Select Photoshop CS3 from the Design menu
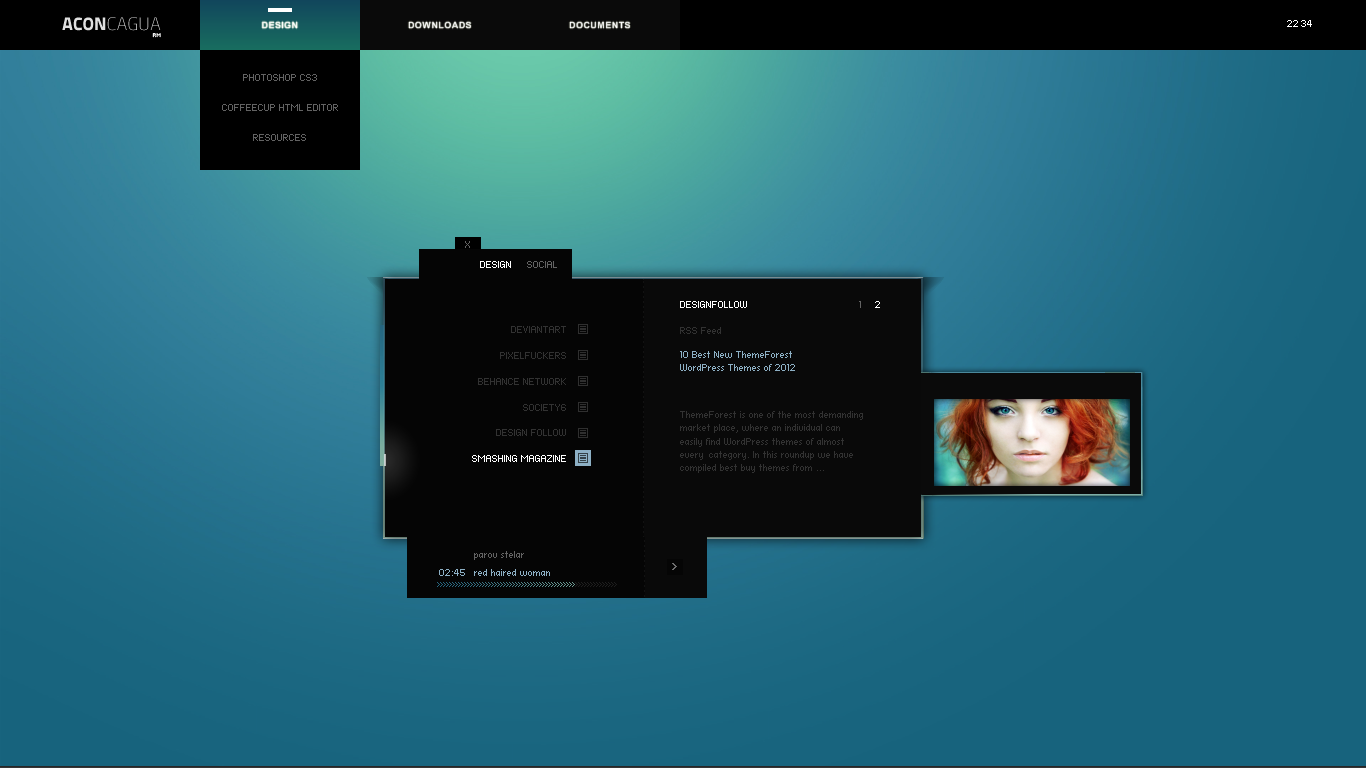 pyautogui.click(x=279, y=78)
